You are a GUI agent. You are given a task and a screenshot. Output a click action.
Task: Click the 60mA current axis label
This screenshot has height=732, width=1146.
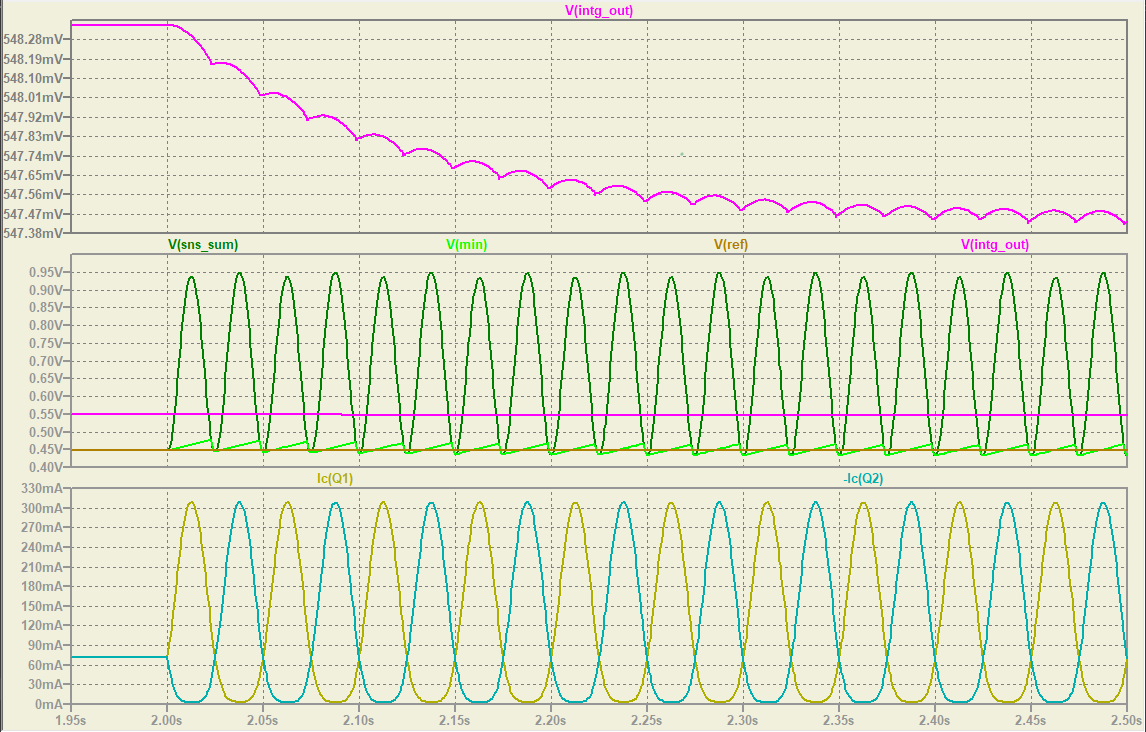click(x=47, y=665)
